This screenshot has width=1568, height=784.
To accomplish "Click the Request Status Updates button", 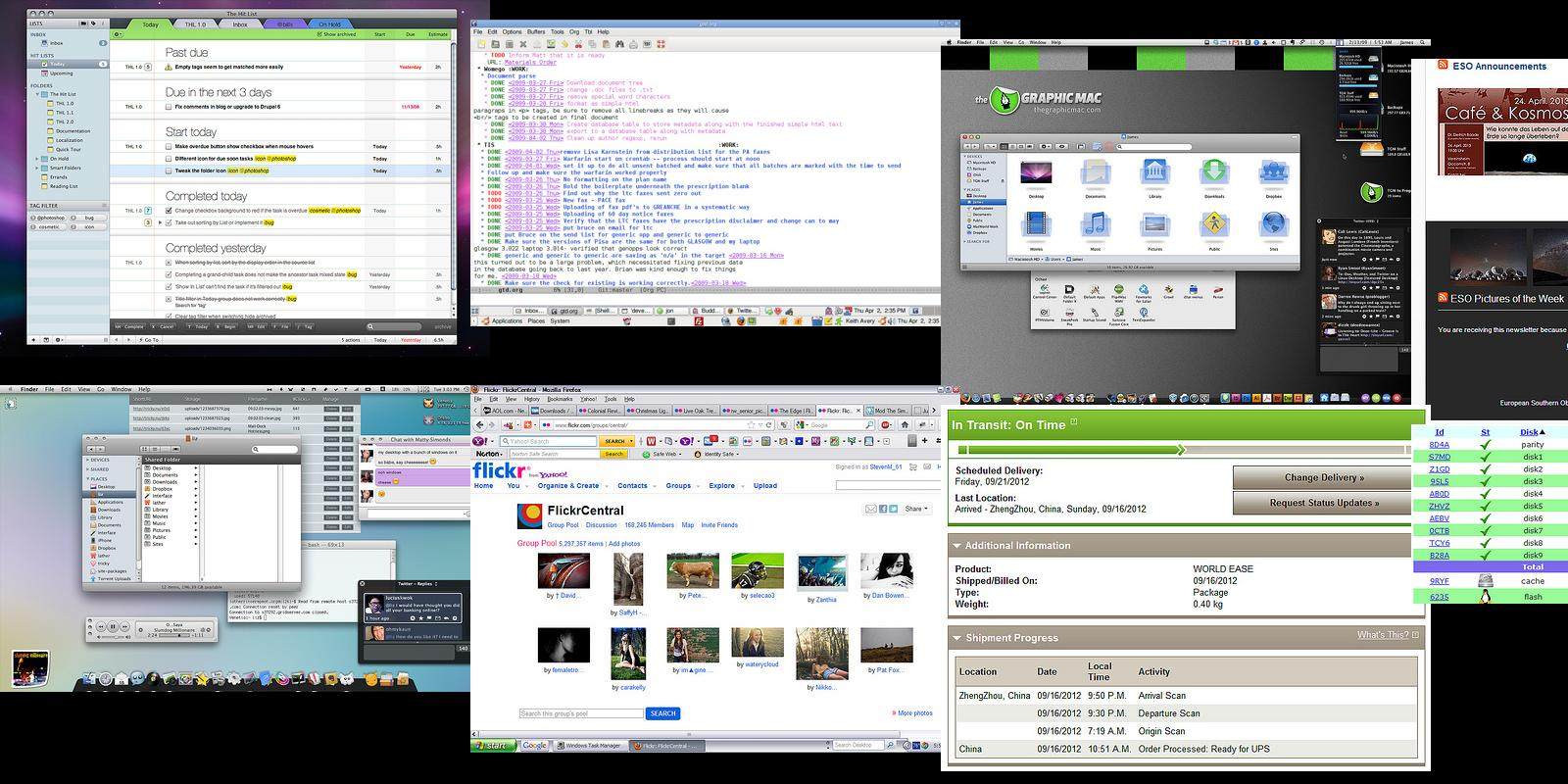I will click(1324, 503).
